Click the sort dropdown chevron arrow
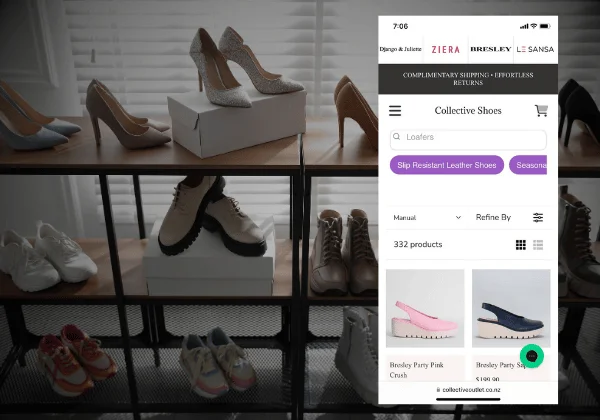The width and height of the screenshot is (600, 420). click(458, 217)
